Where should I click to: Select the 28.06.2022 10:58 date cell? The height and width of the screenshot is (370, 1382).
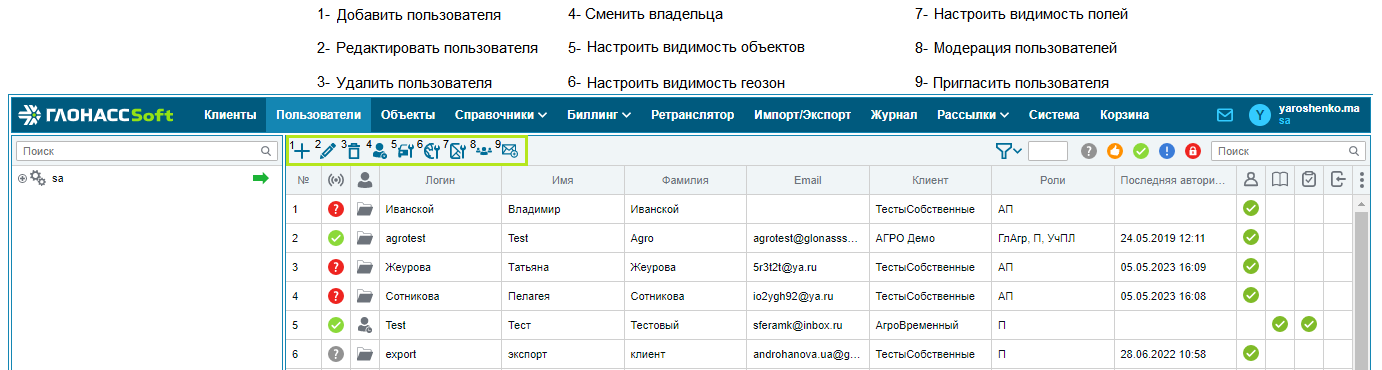pyautogui.click(x=1175, y=354)
